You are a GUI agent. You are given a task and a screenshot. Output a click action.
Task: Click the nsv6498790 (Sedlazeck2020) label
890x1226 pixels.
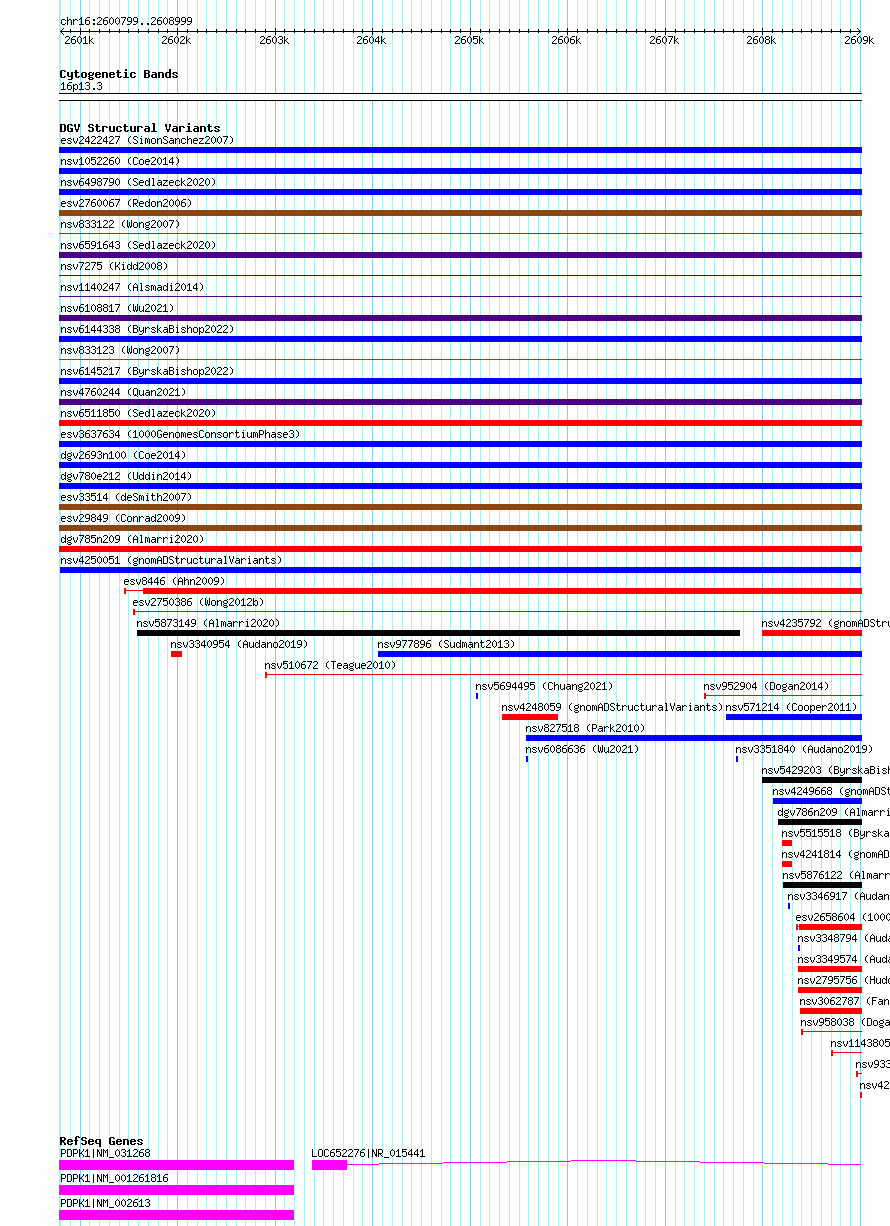[138, 182]
